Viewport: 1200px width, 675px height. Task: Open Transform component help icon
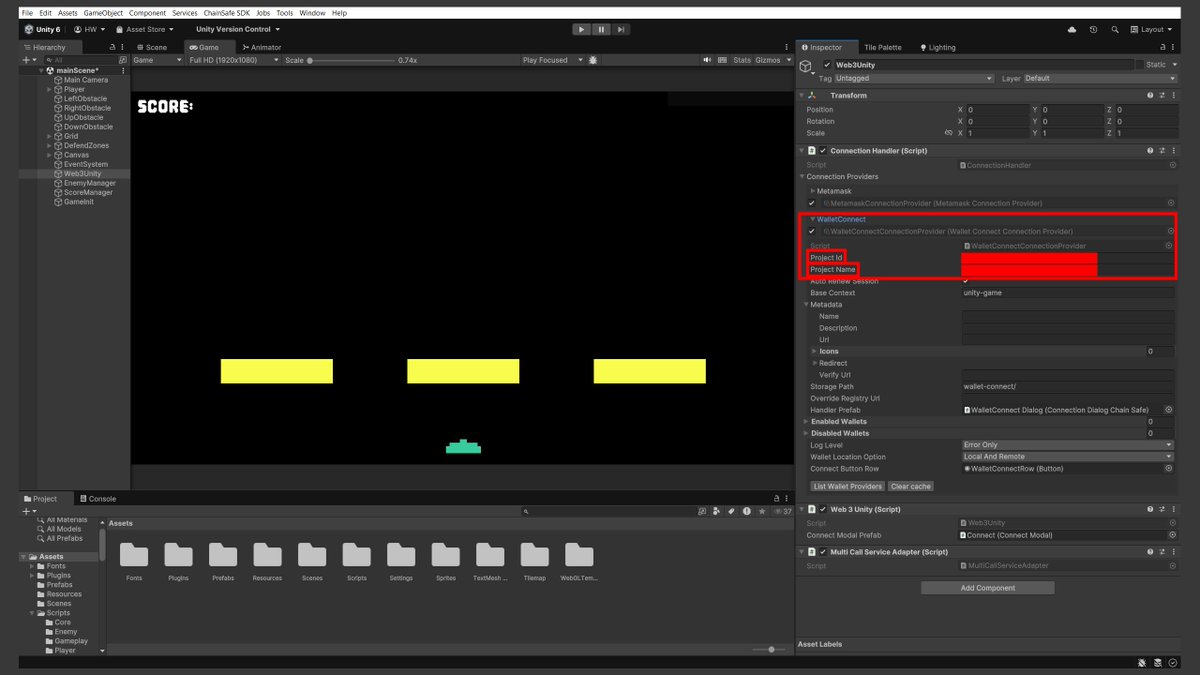point(1149,95)
